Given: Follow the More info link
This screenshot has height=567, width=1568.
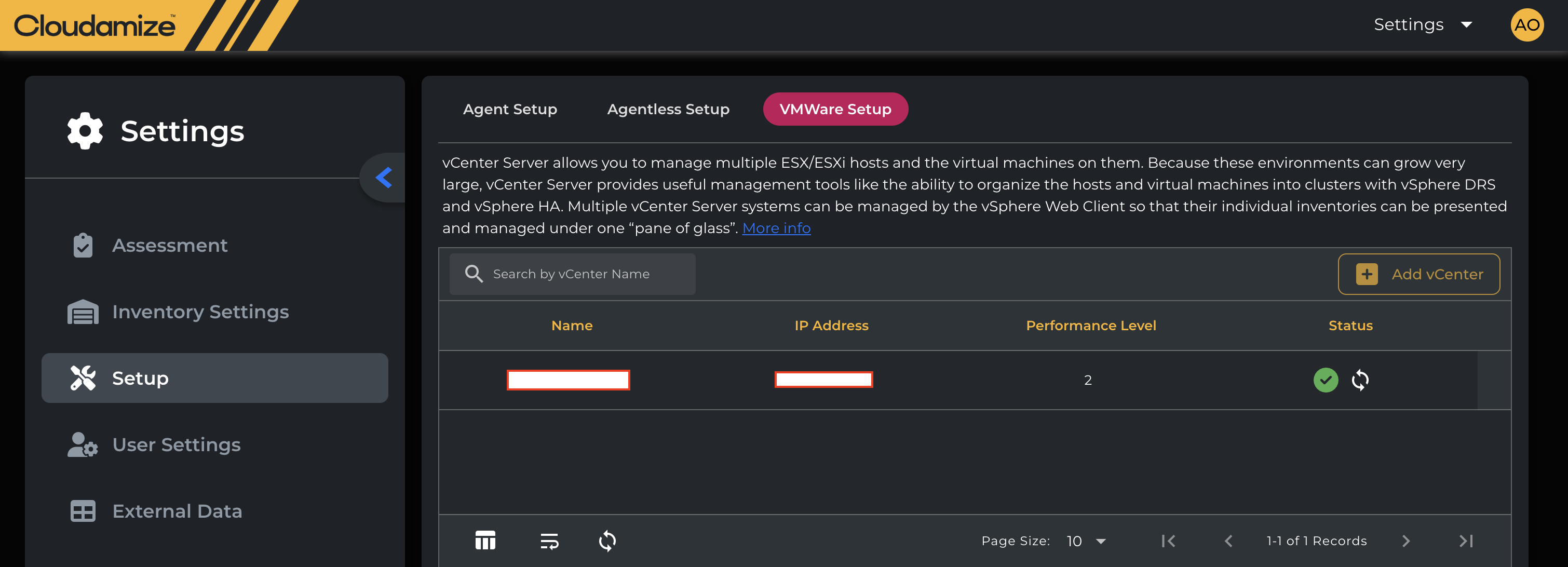Looking at the screenshot, I should 776,228.
